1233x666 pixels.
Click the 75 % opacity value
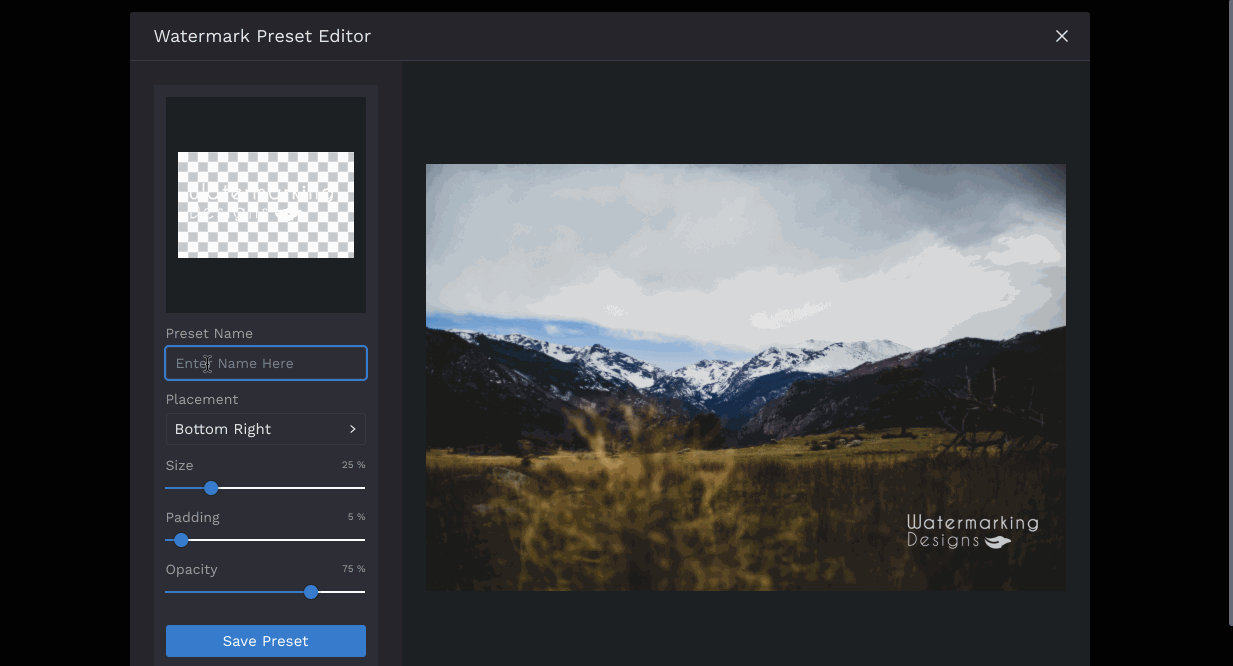(x=353, y=569)
